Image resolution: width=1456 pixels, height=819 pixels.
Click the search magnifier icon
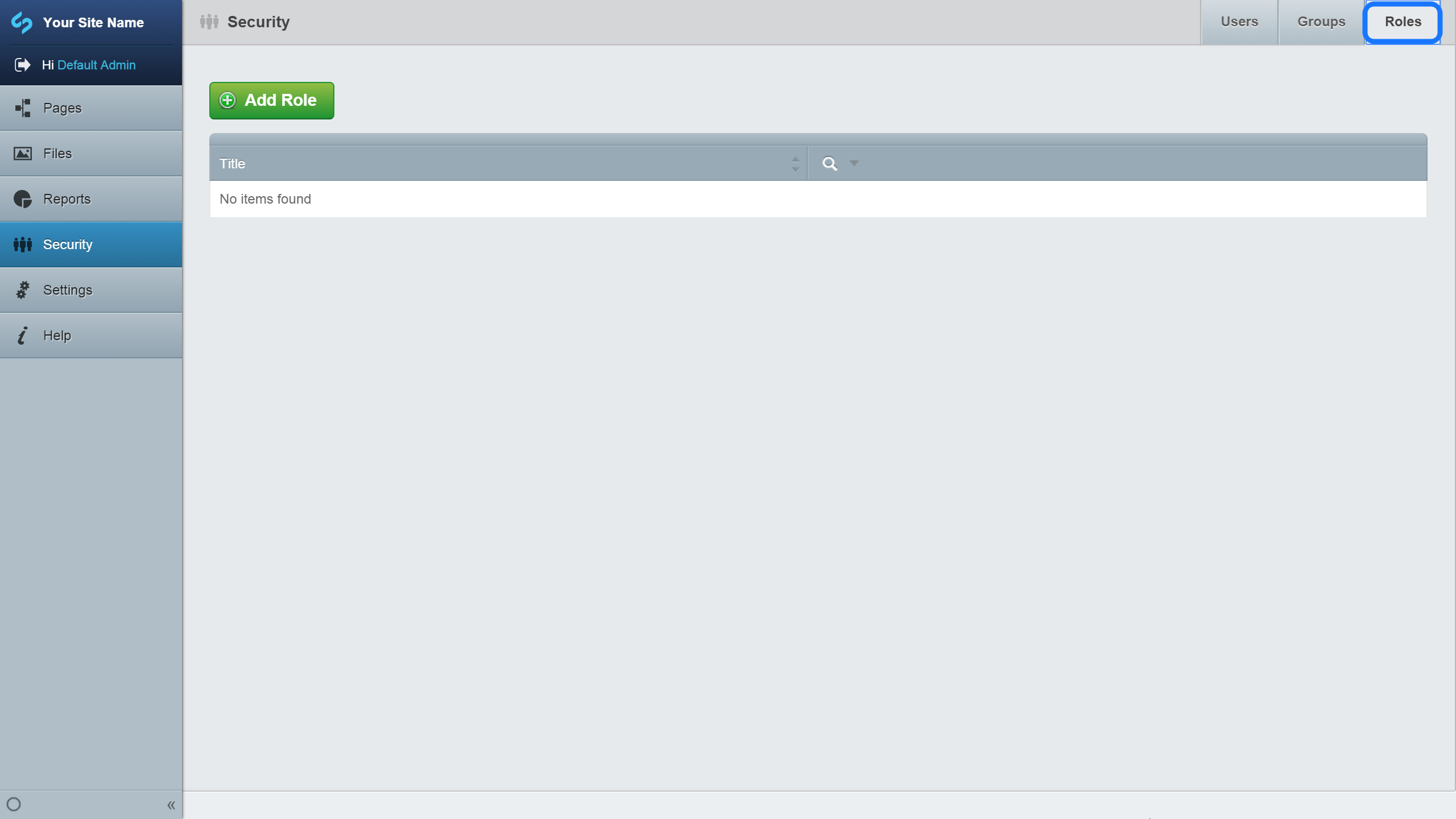click(x=828, y=163)
